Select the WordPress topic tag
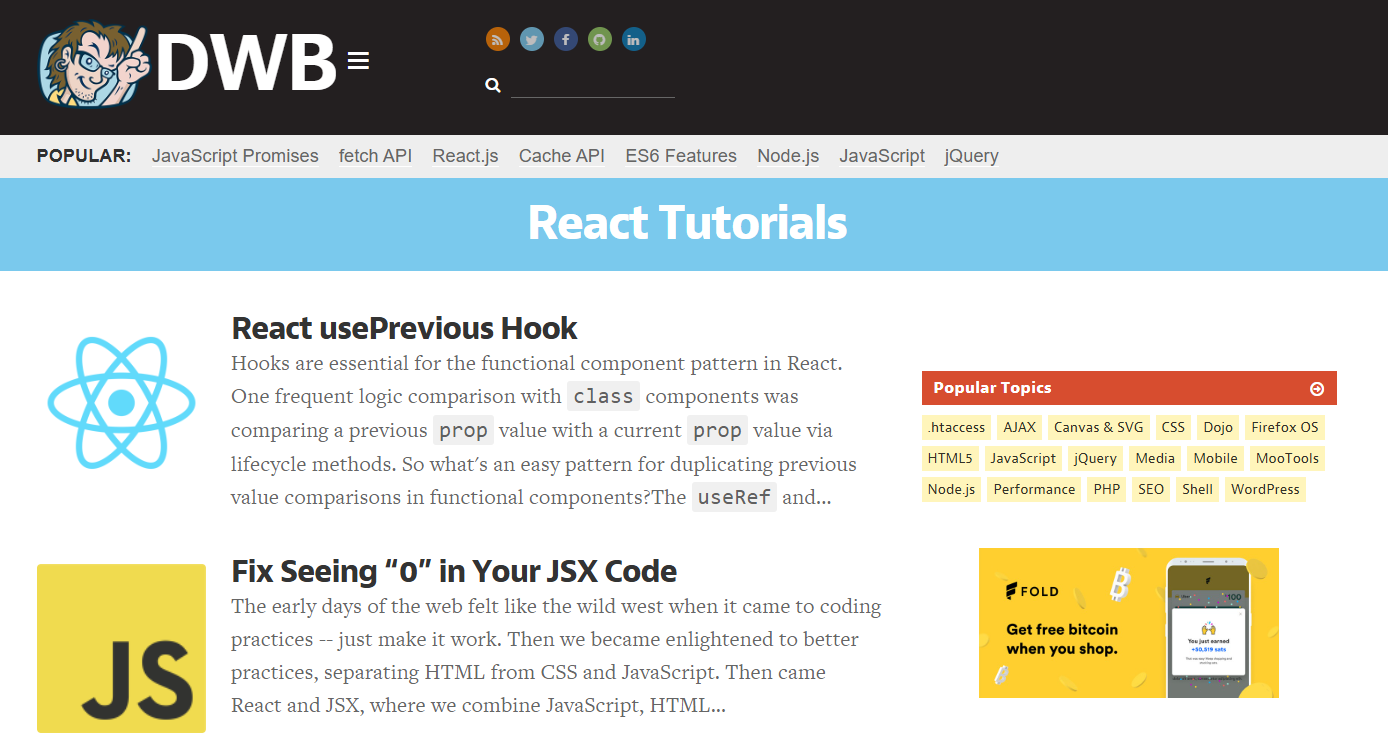1388x746 pixels. pyautogui.click(x=1266, y=489)
